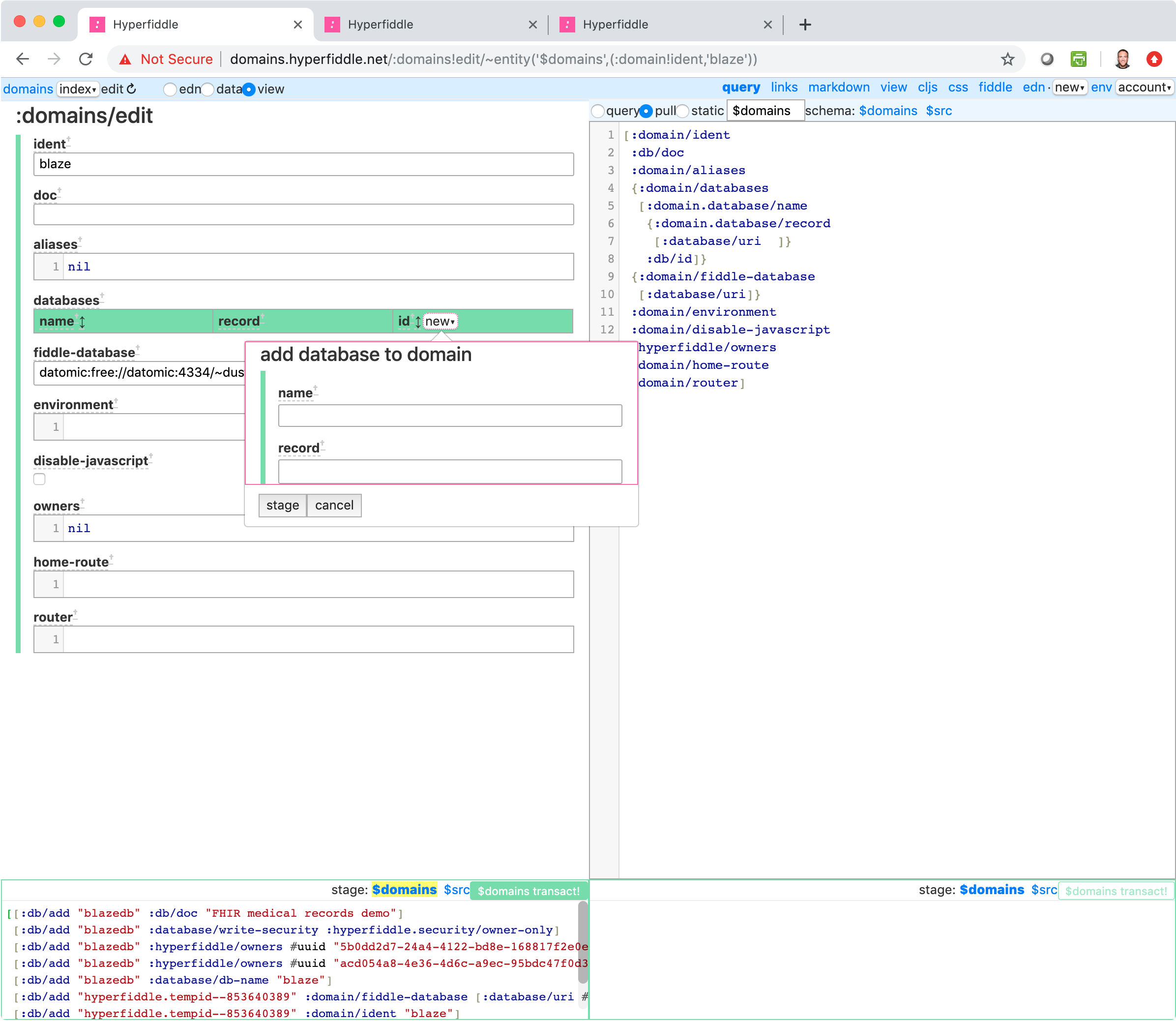
Task: Open the index dropdown in top bar
Action: (78, 90)
